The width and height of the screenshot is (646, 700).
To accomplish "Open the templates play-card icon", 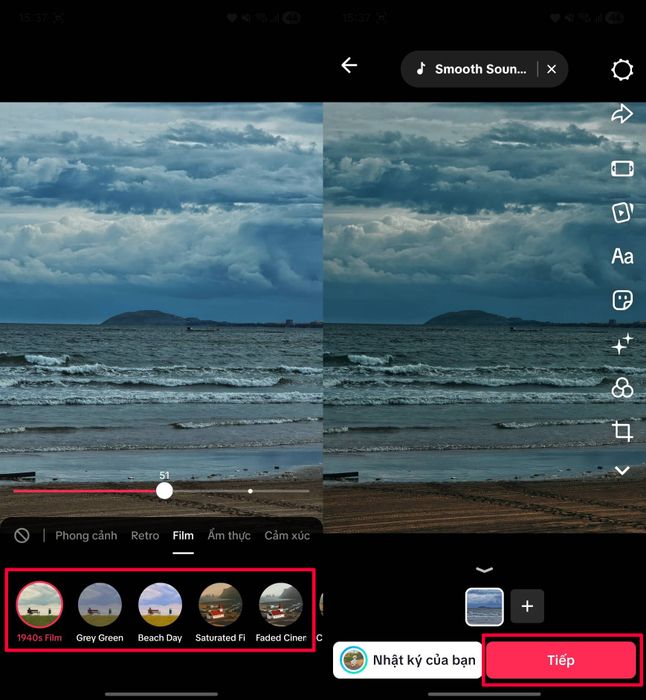I will (x=622, y=212).
